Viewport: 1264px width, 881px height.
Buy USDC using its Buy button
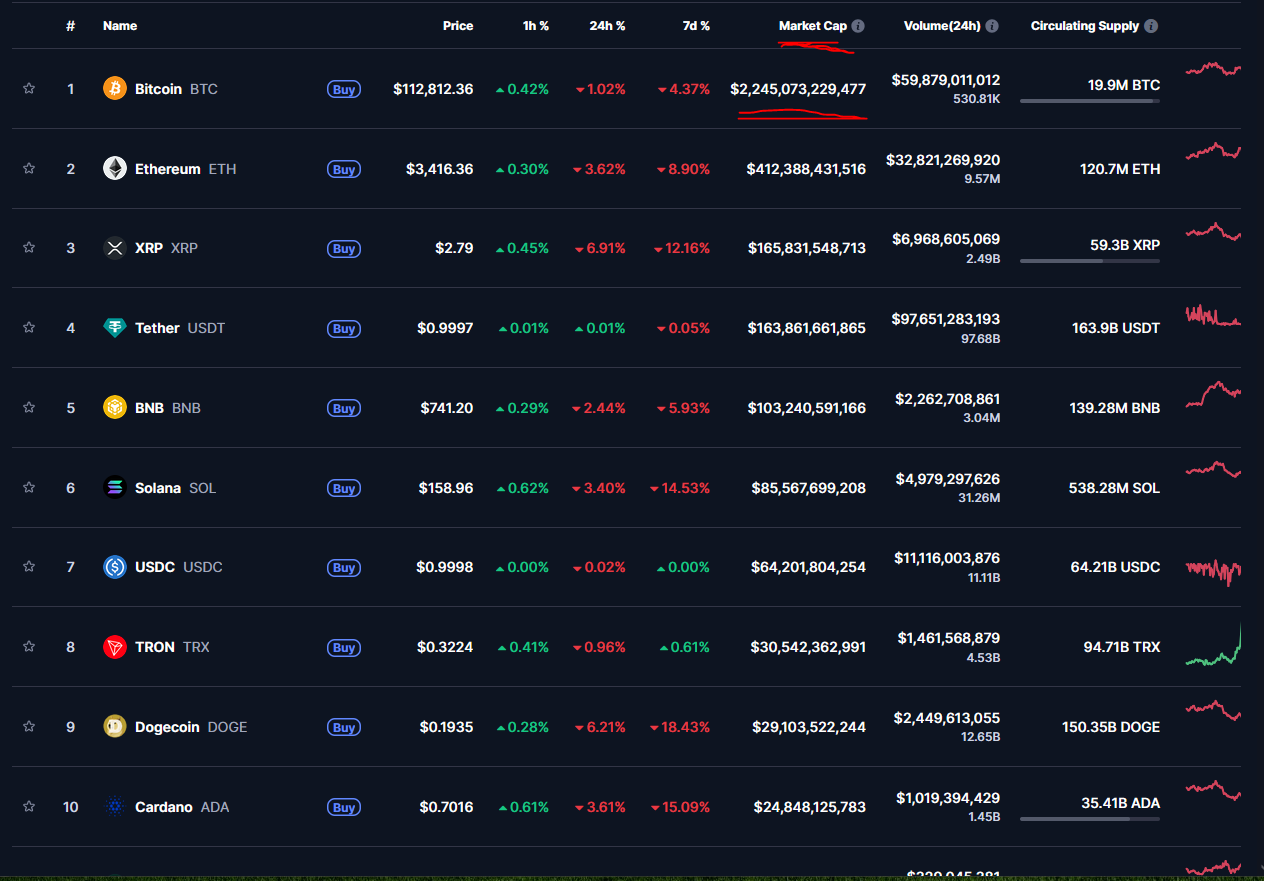pos(344,567)
